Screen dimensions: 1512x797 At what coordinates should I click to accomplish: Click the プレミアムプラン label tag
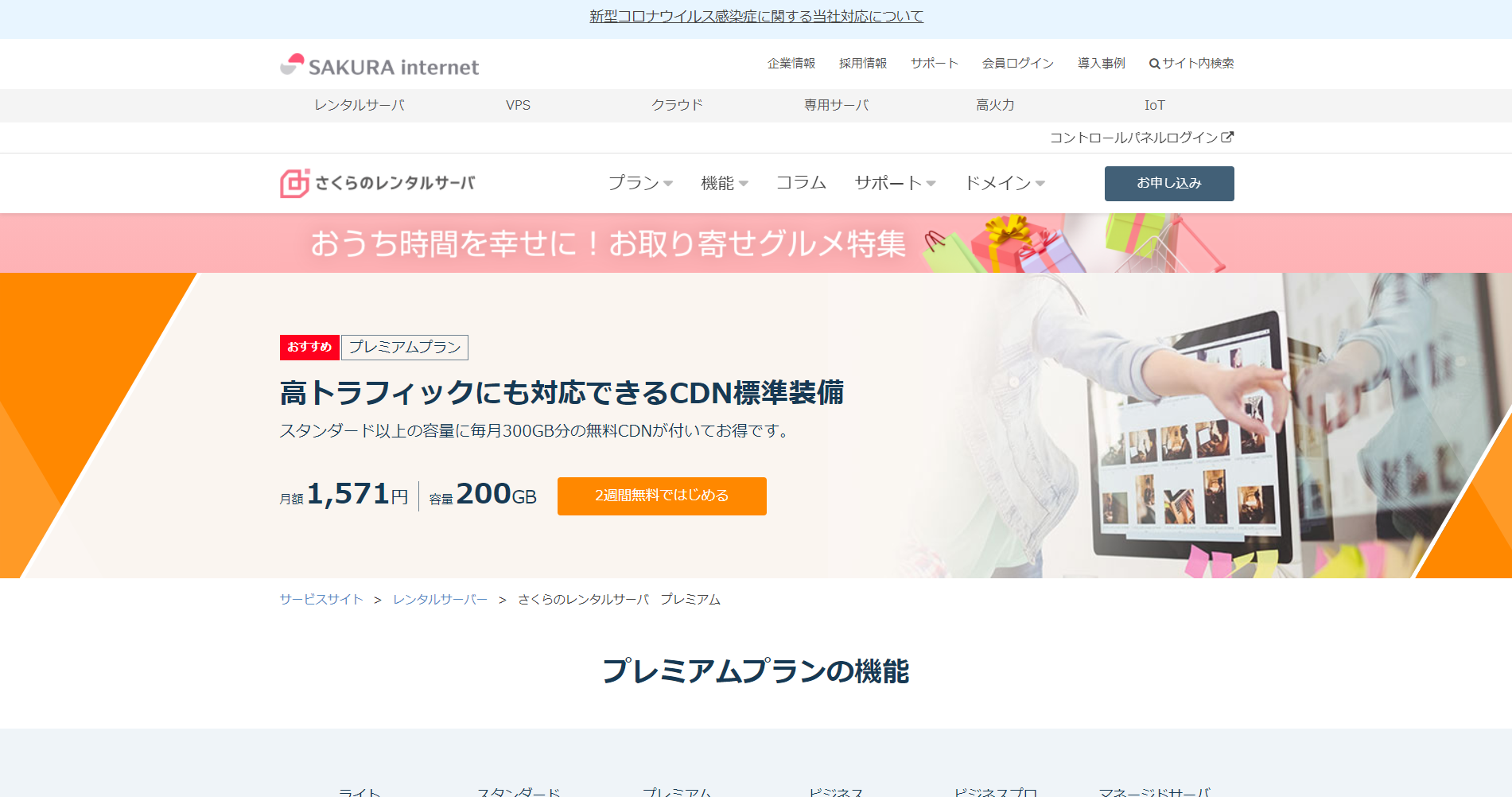point(405,348)
